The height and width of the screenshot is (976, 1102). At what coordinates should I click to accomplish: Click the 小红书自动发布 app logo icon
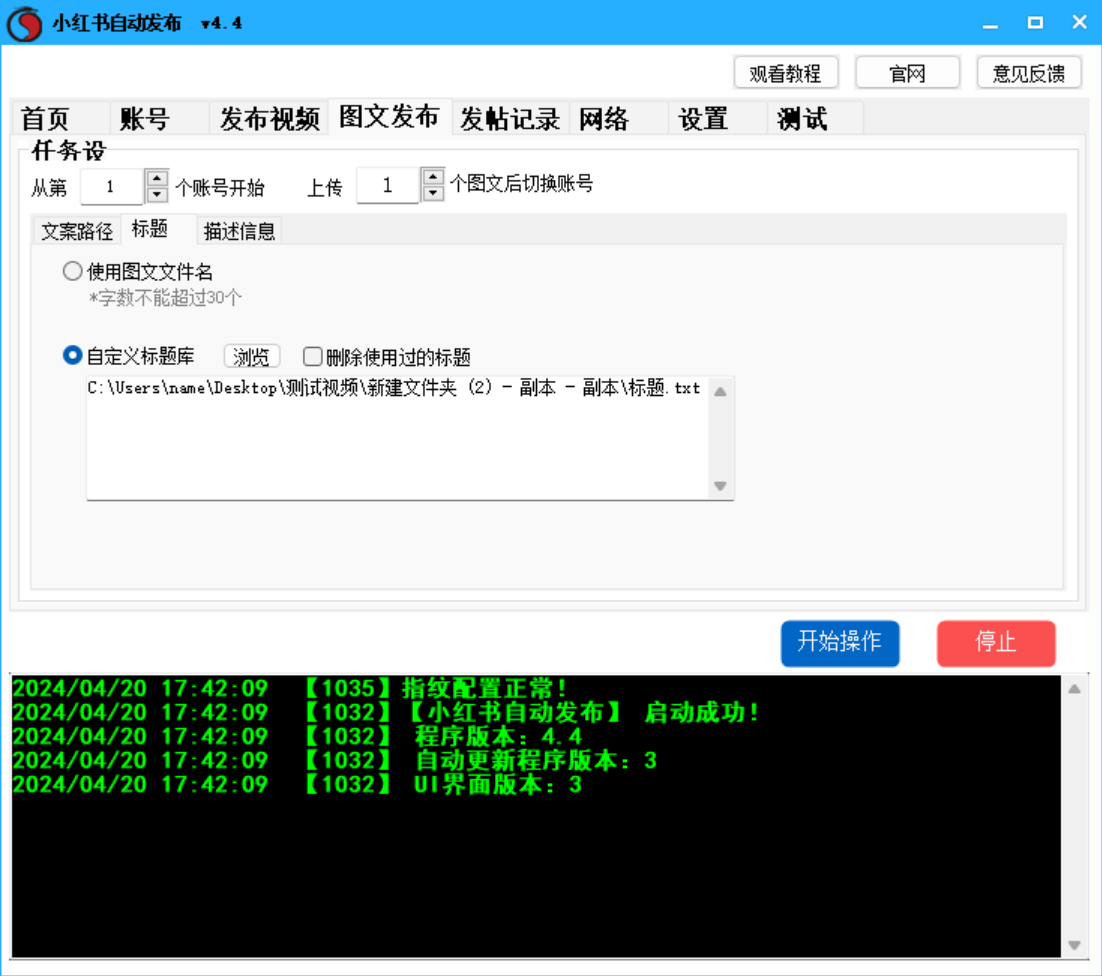pyautogui.click(x=24, y=23)
